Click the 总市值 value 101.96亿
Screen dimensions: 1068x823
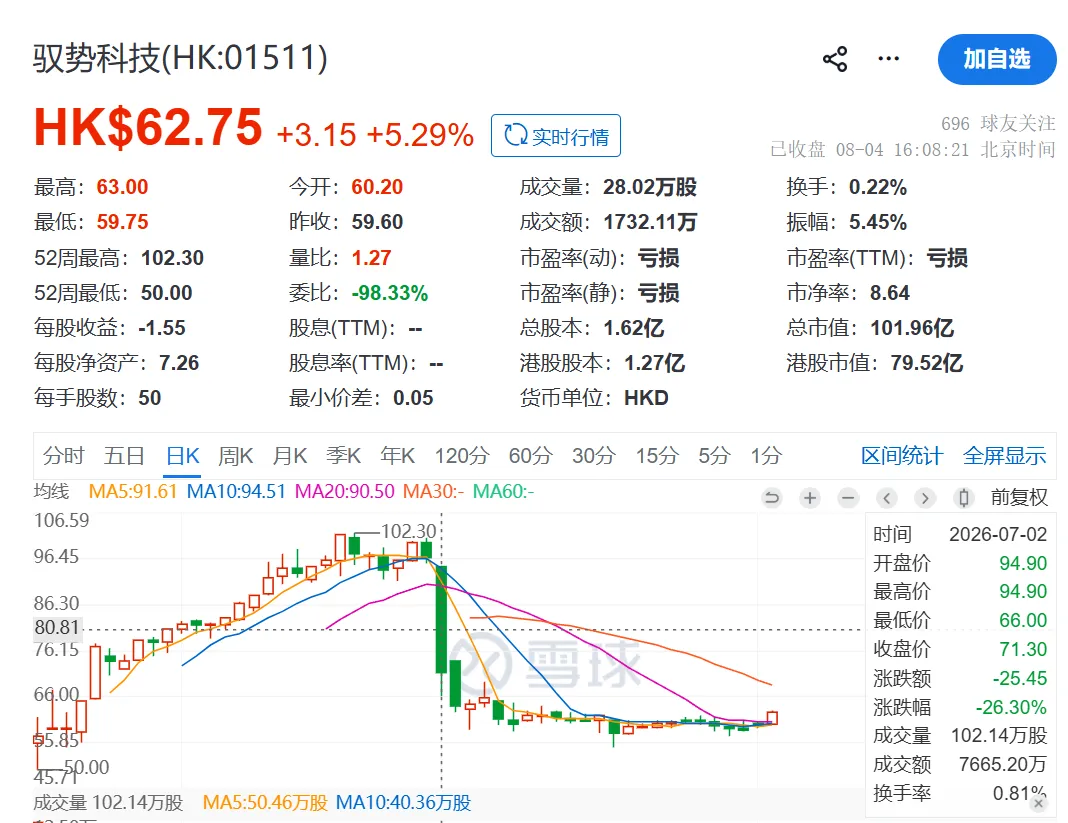912,328
